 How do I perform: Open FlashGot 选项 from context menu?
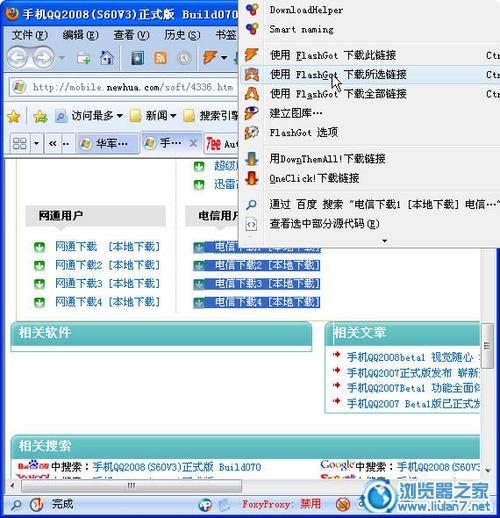(370, 132)
